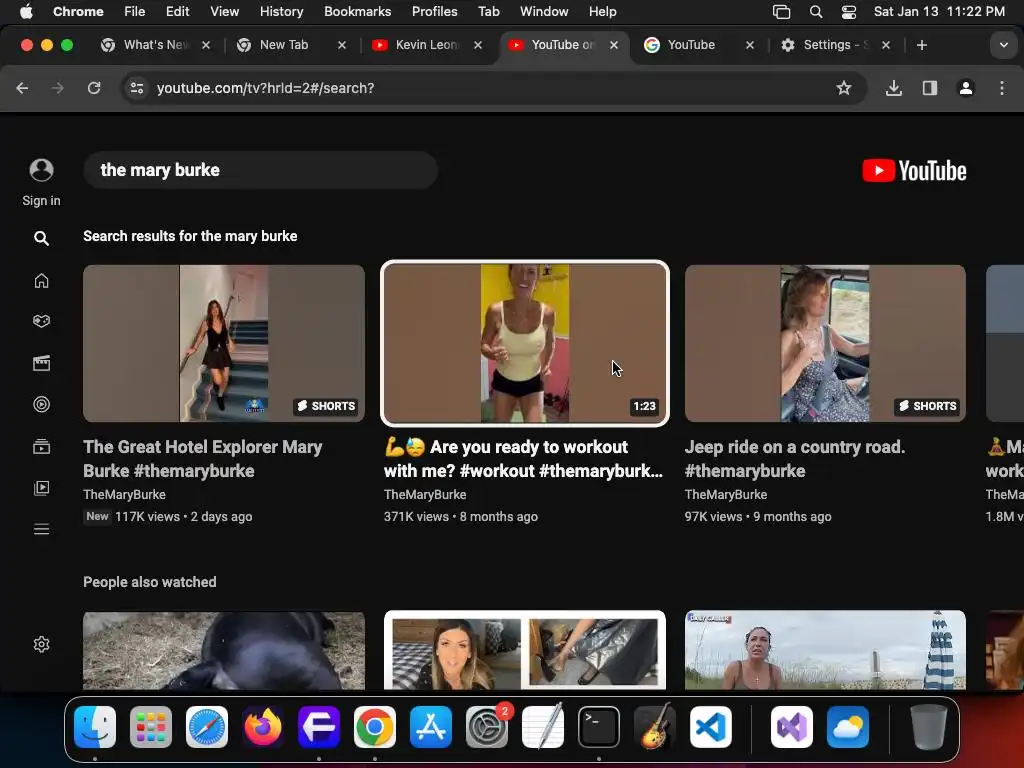Open Gaming section in YouTube sidebar
The height and width of the screenshot is (768, 1024).
41,321
